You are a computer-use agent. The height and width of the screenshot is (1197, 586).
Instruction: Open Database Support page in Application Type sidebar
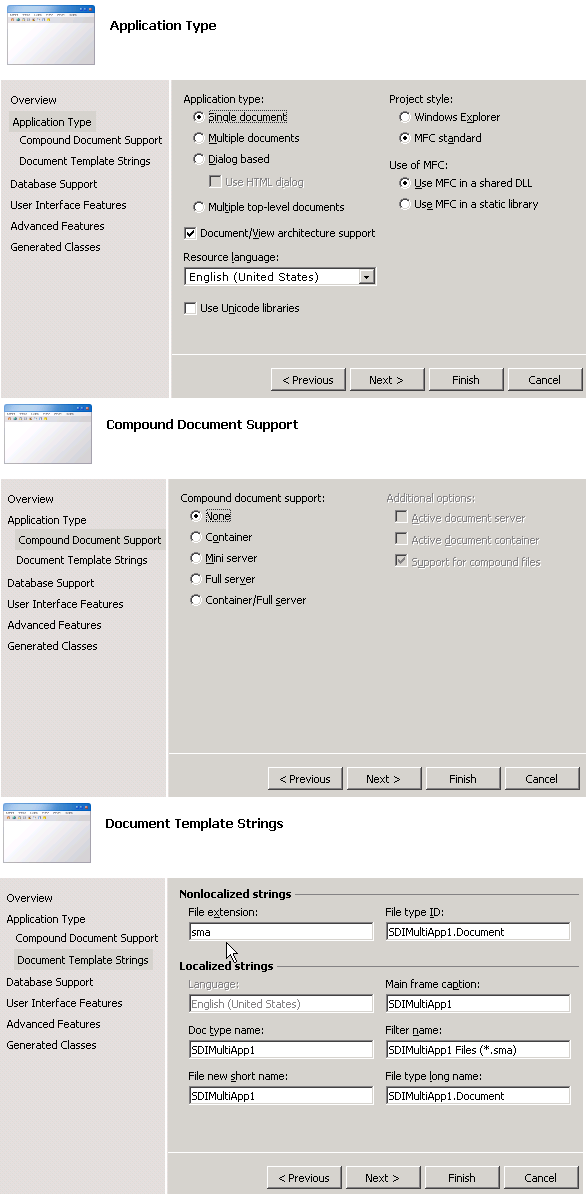coord(53,184)
